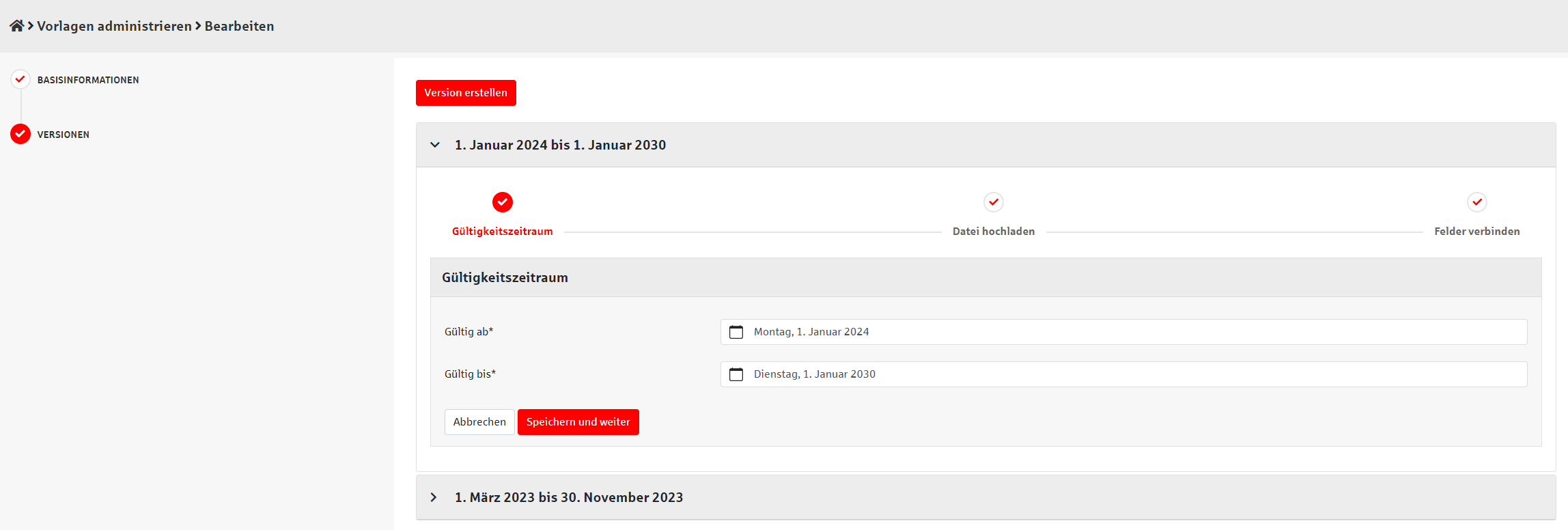Screen dimensions: 1568x530
Task: Click the Felder verbinden step checkmark icon
Action: [x=1476, y=202]
